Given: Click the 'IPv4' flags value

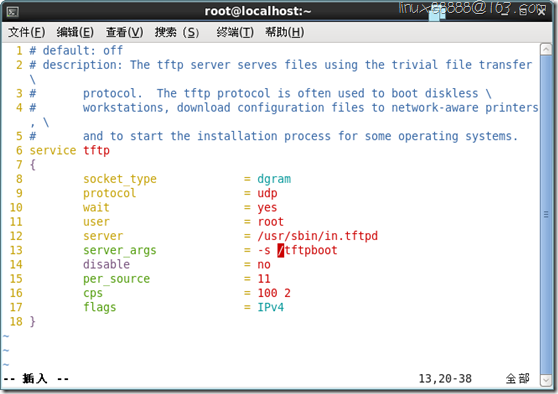Looking at the screenshot, I should [271, 307].
